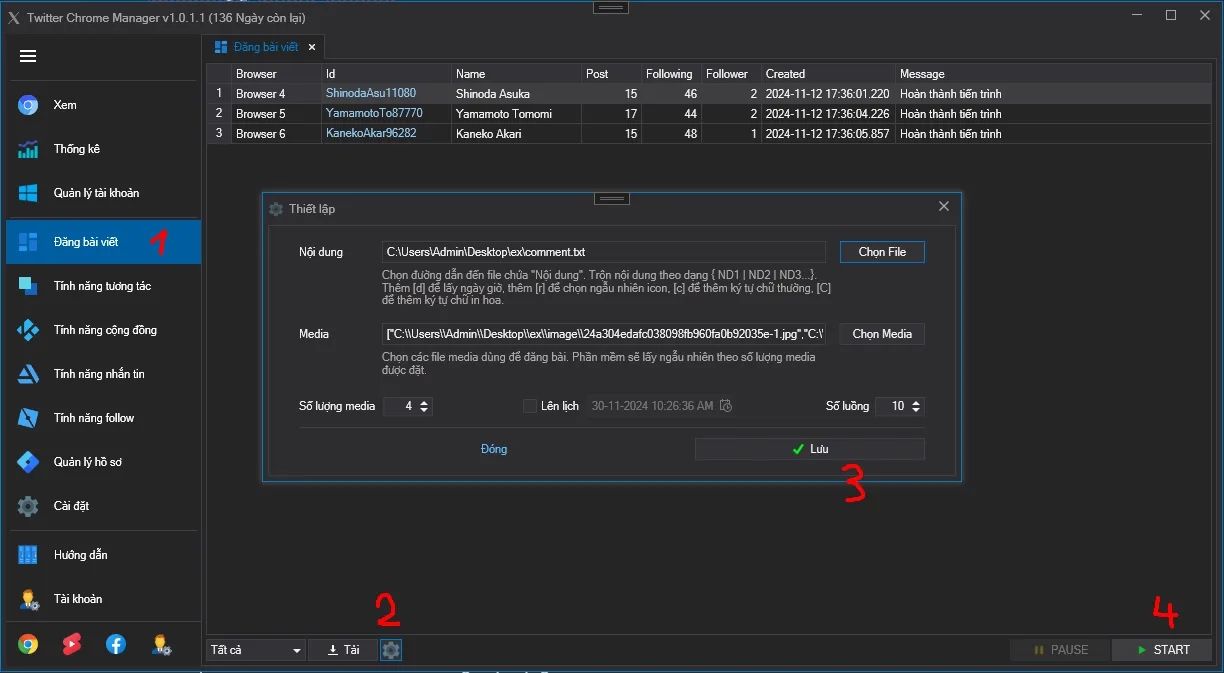
Task: Click the 2024-11-12 17:36:05.857 created cell
Action: point(828,134)
